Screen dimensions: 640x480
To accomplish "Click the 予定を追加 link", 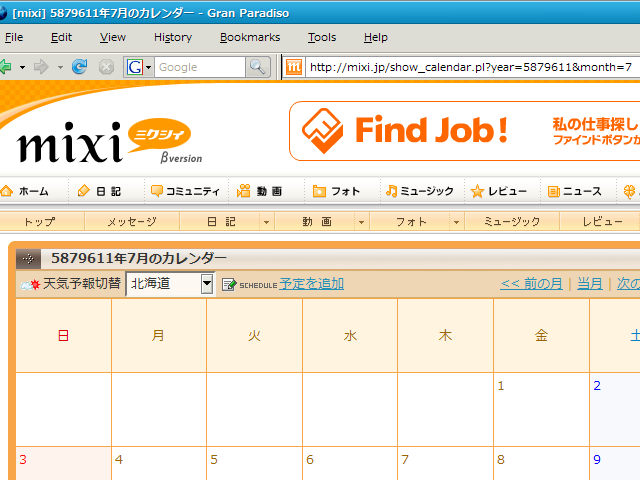I will point(311,283).
